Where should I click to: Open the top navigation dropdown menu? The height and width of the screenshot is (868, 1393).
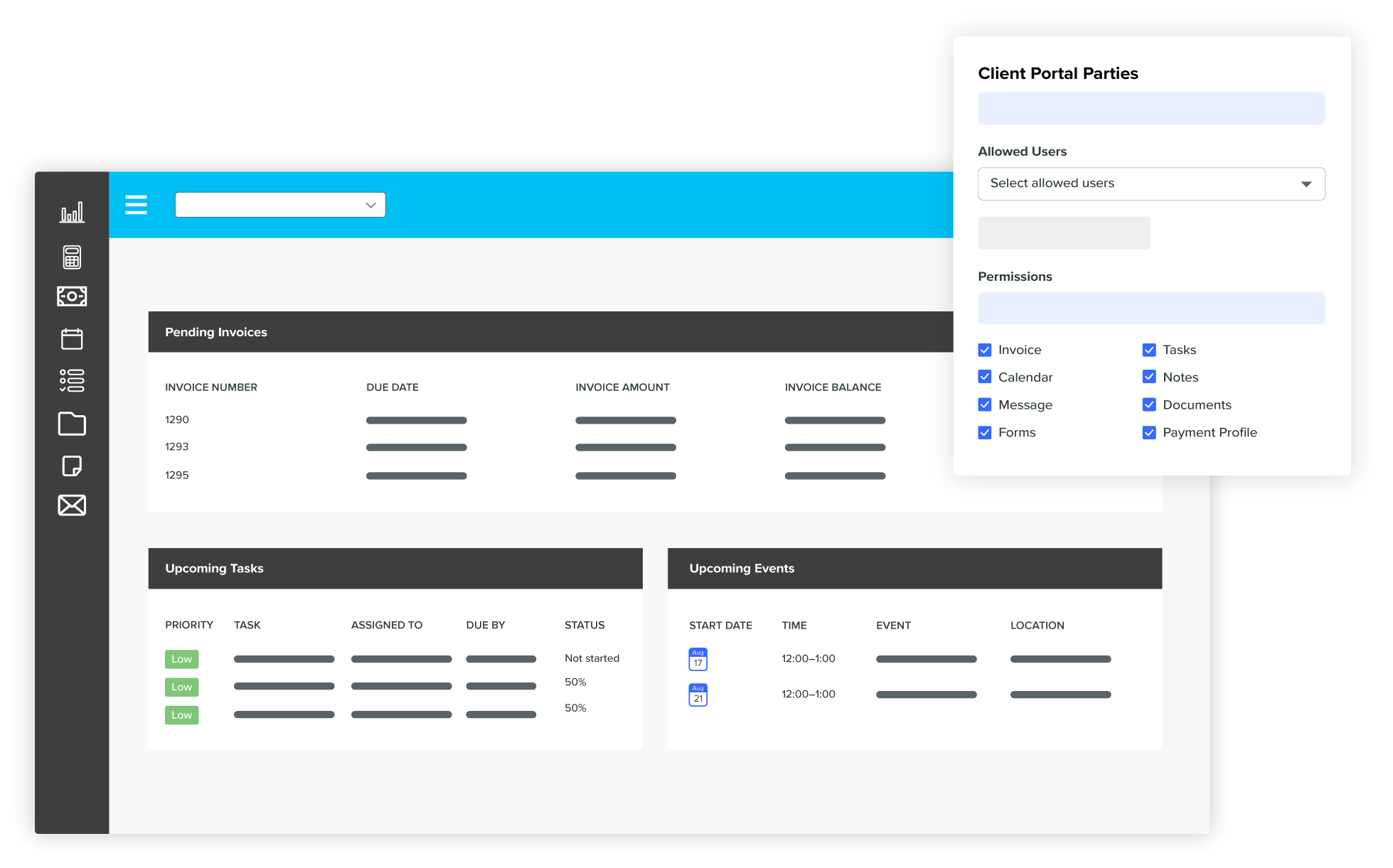[x=280, y=205]
